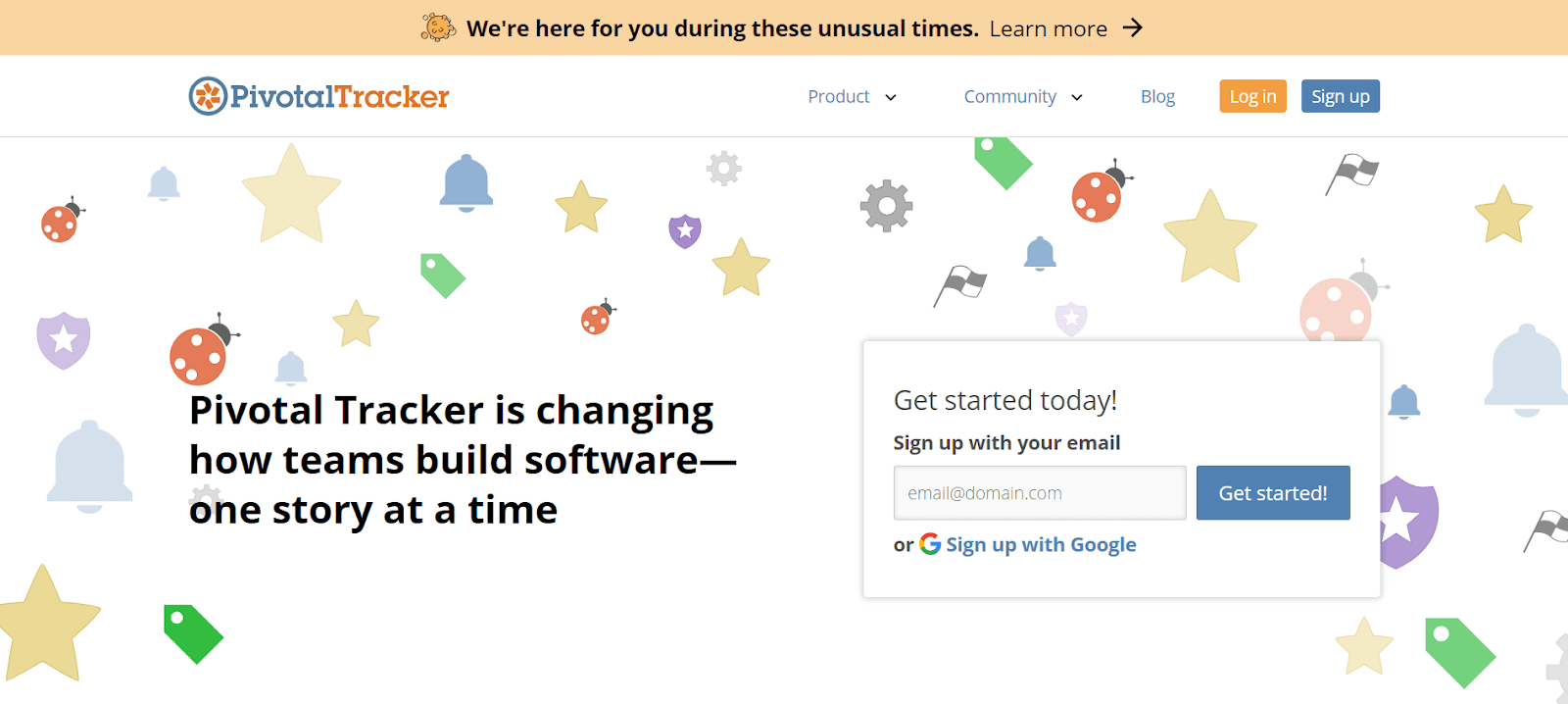
Task: Expand the Community dropdown chevron
Action: point(1077,97)
